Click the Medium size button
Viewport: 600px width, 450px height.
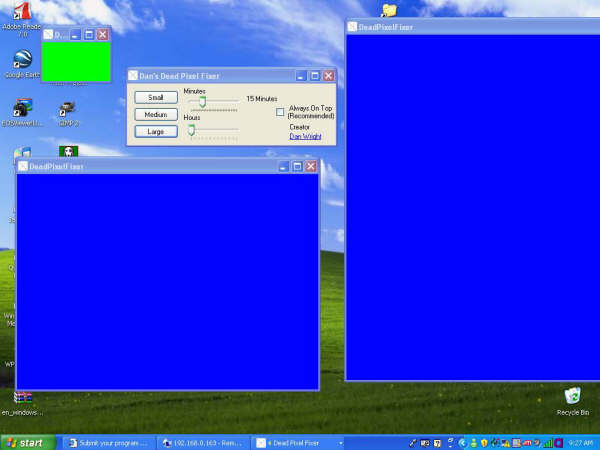tap(156, 114)
